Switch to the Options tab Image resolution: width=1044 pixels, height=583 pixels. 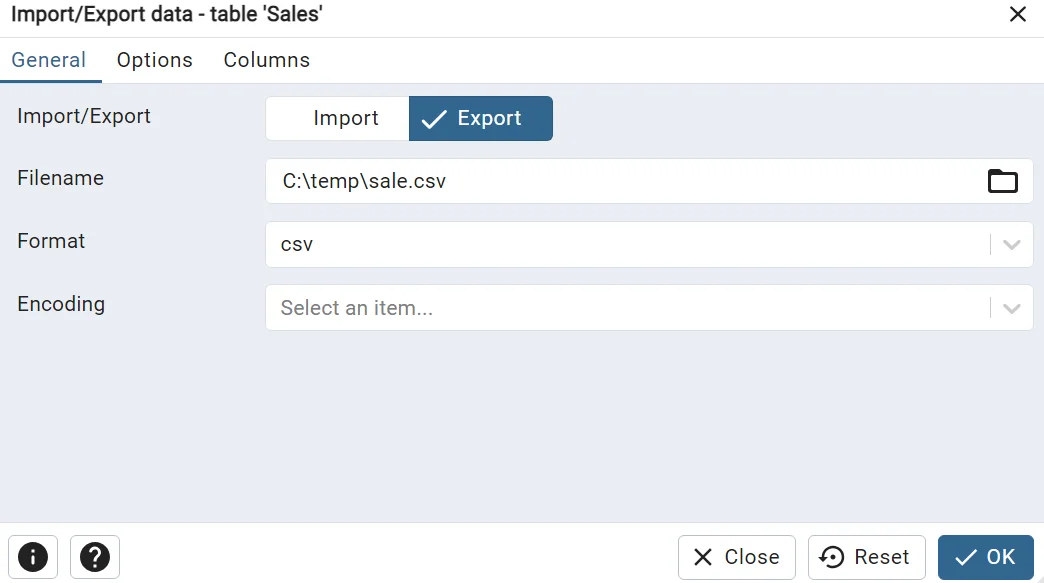(x=154, y=60)
